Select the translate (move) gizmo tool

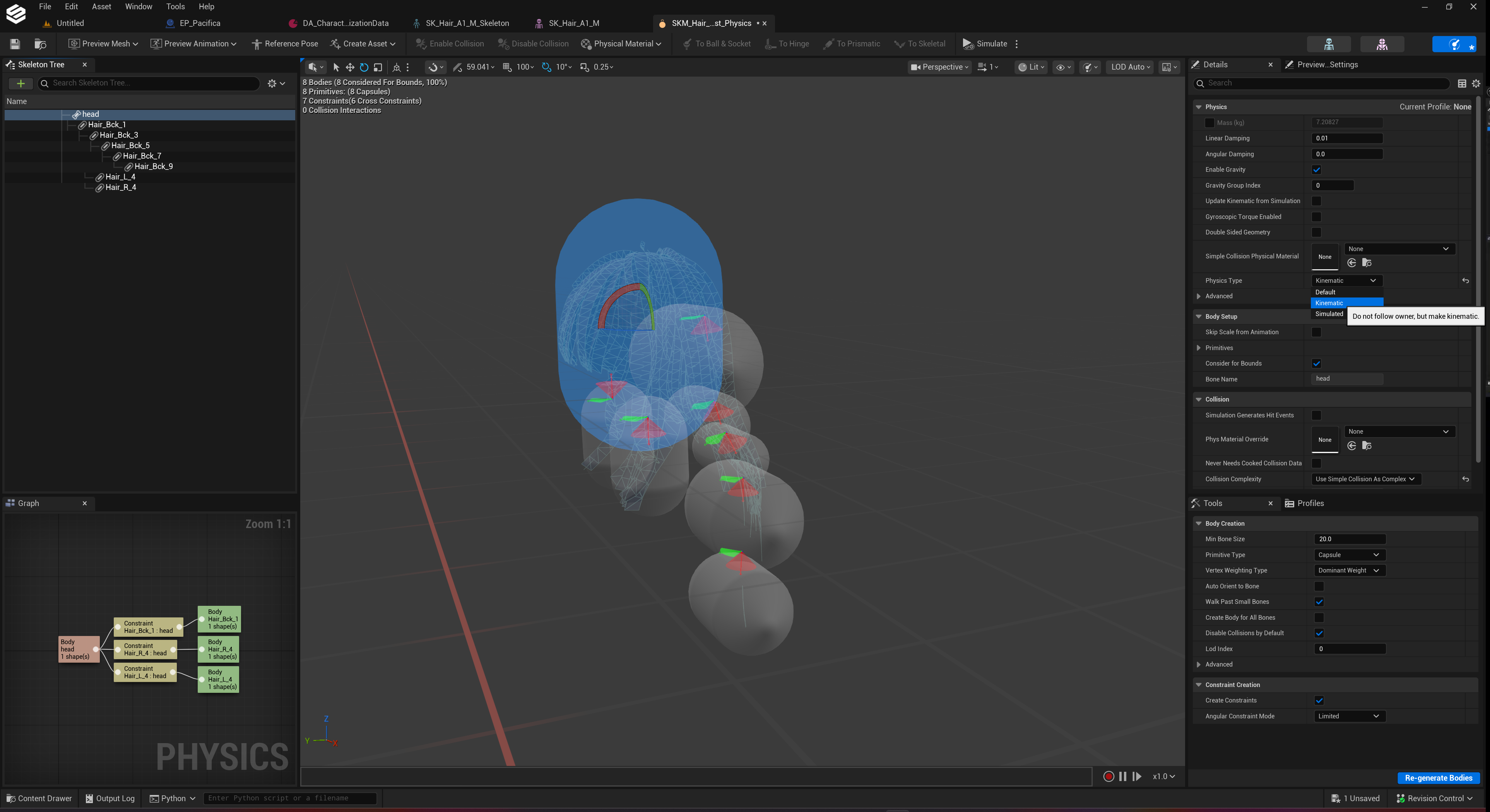coord(350,67)
